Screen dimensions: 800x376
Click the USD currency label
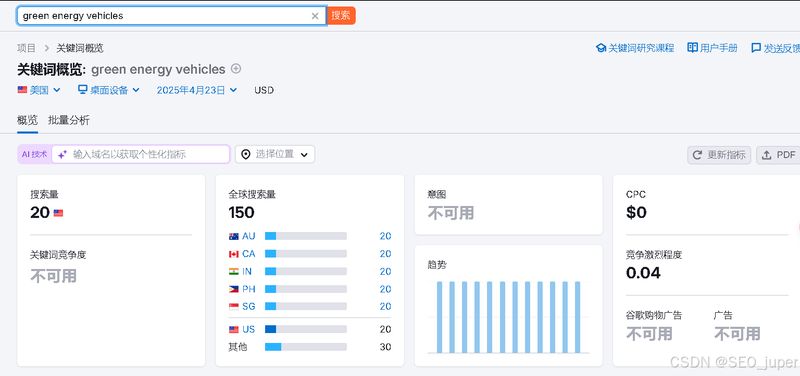pyautogui.click(x=264, y=90)
